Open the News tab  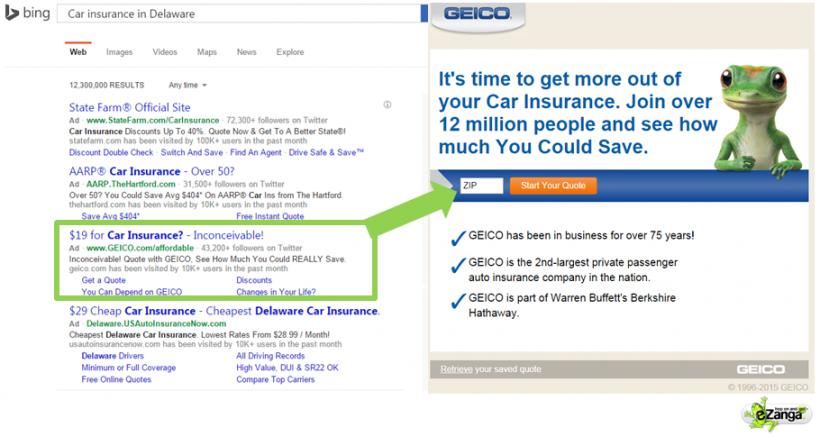246,52
